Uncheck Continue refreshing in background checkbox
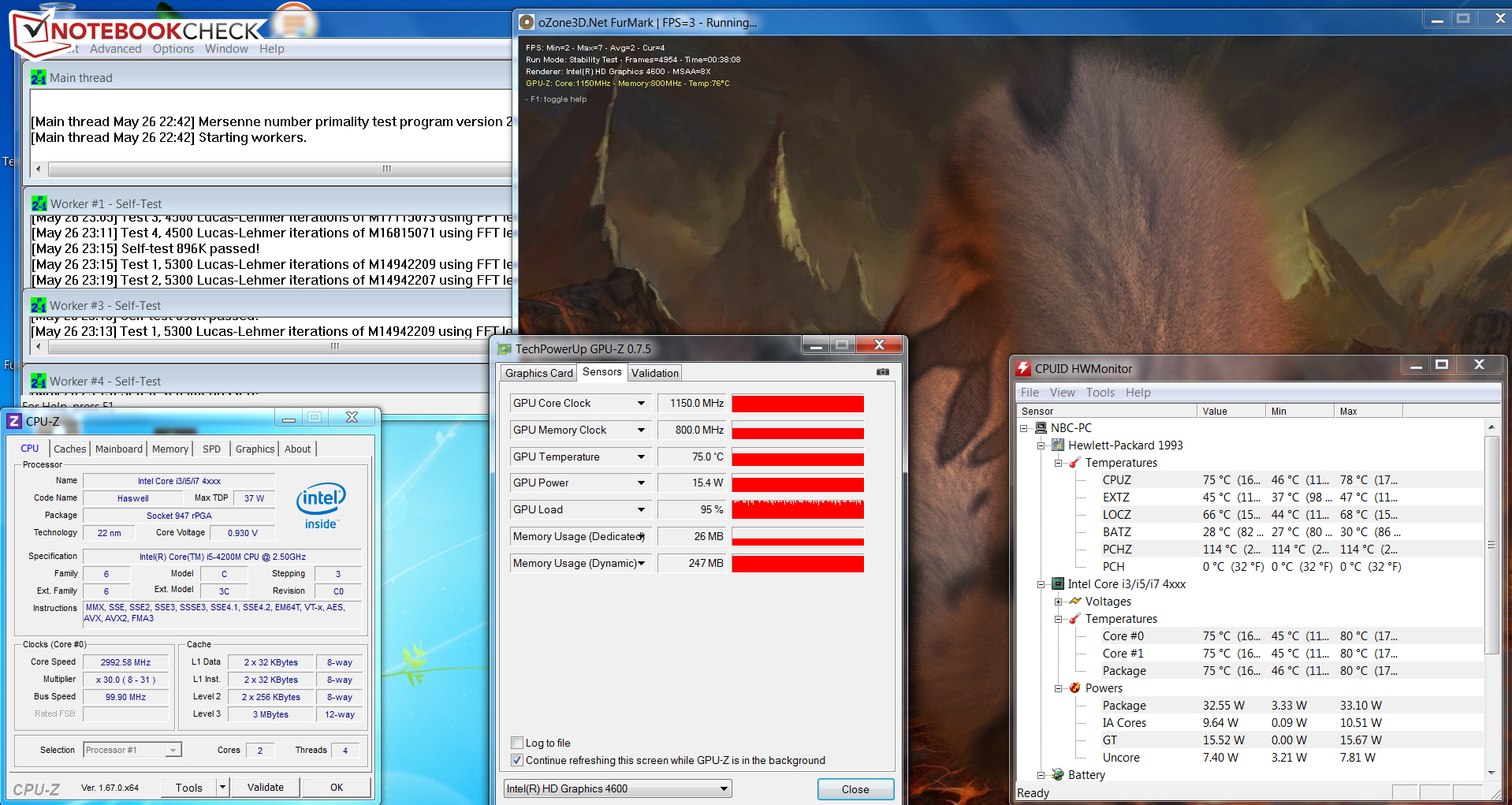The image size is (1512, 805). 517,760
